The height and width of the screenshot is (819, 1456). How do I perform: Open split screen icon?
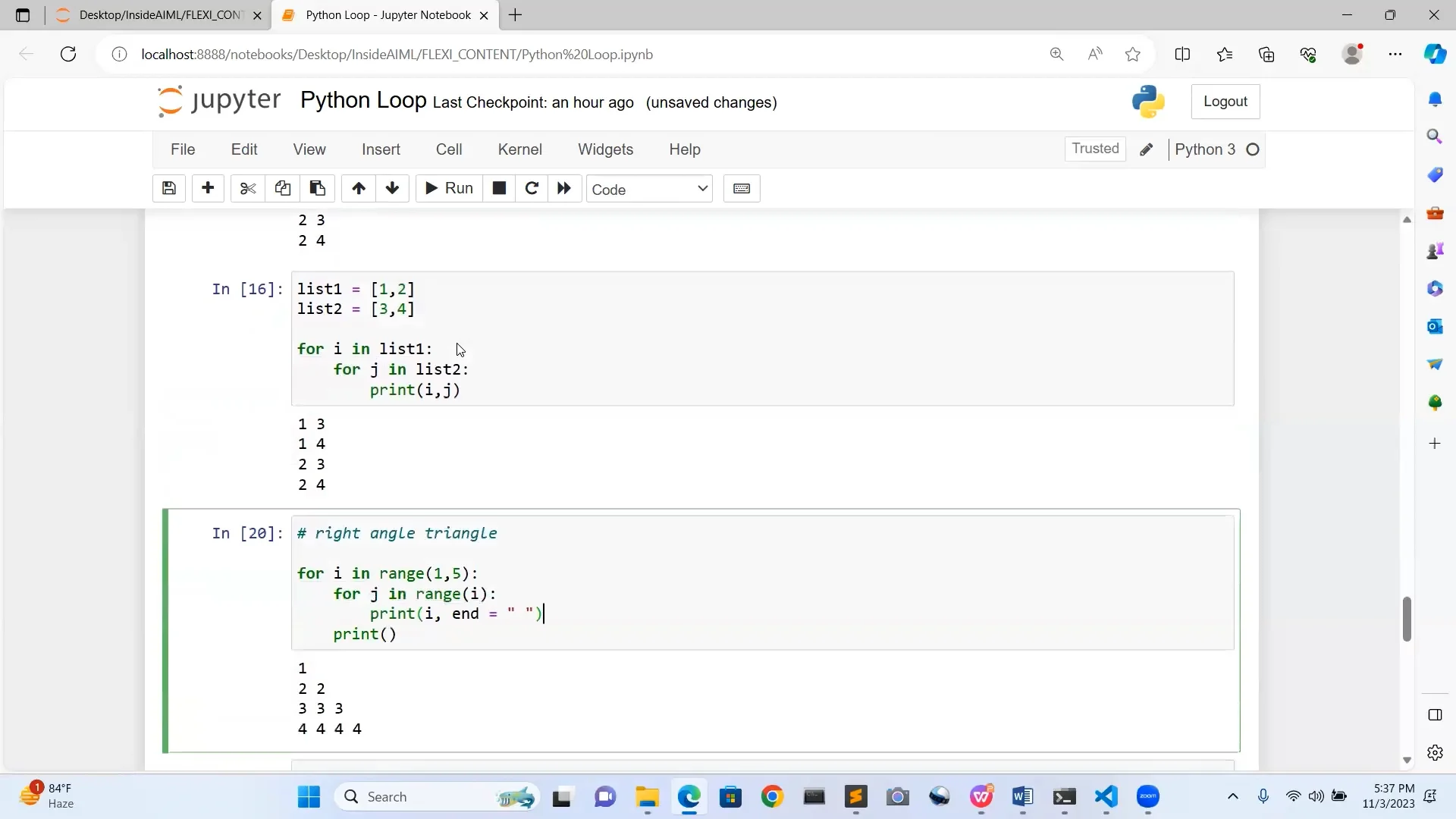1182,54
